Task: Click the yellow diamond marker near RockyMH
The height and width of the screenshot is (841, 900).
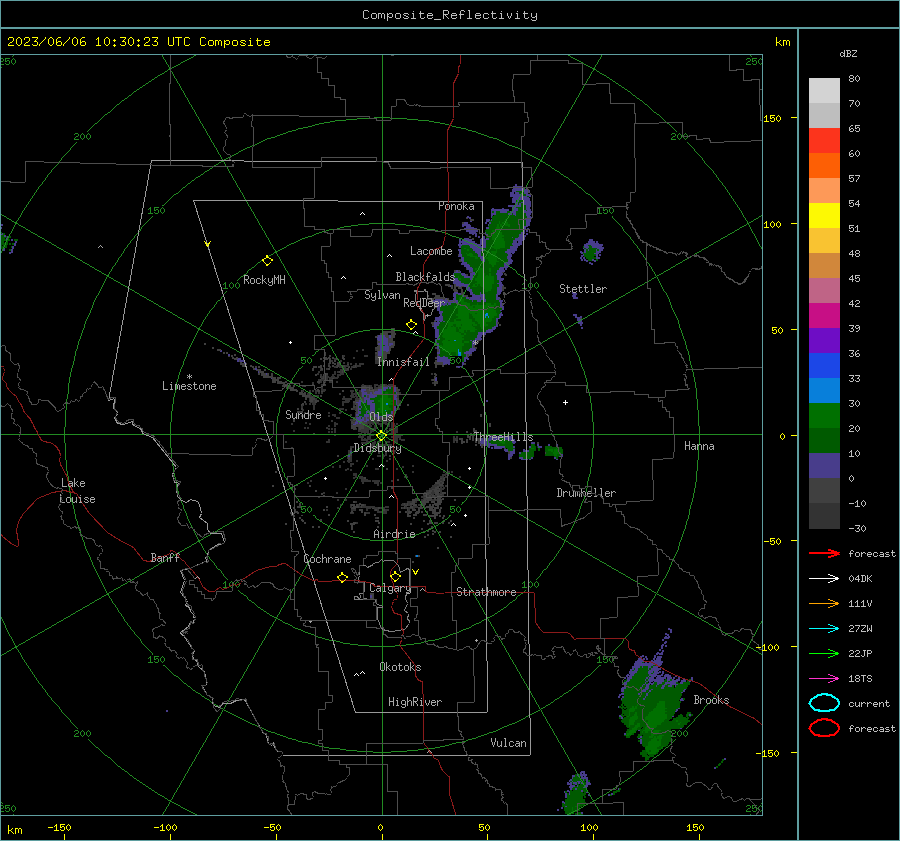Action: [x=267, y=261]
